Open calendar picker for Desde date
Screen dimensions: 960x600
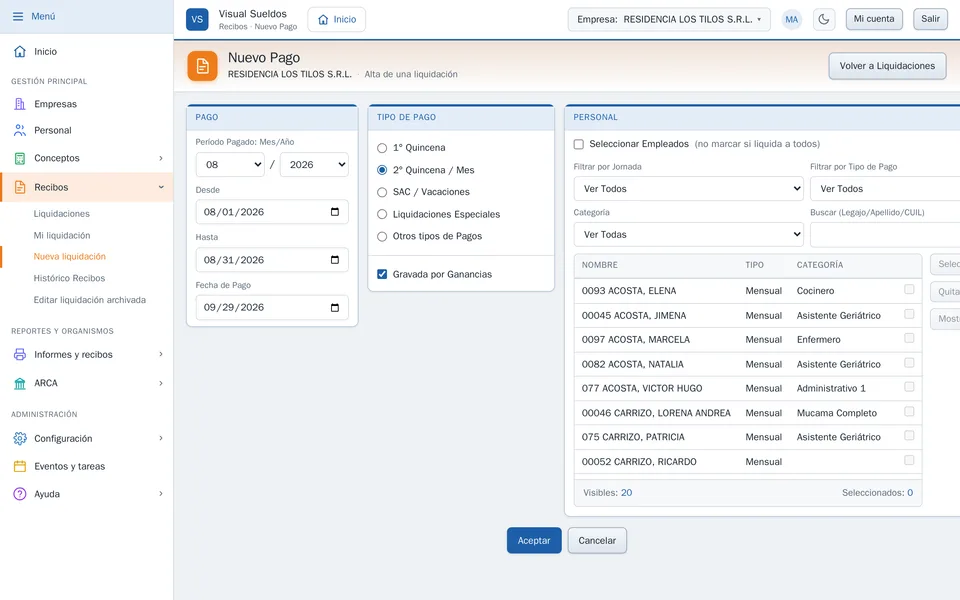tap(335, 212)
